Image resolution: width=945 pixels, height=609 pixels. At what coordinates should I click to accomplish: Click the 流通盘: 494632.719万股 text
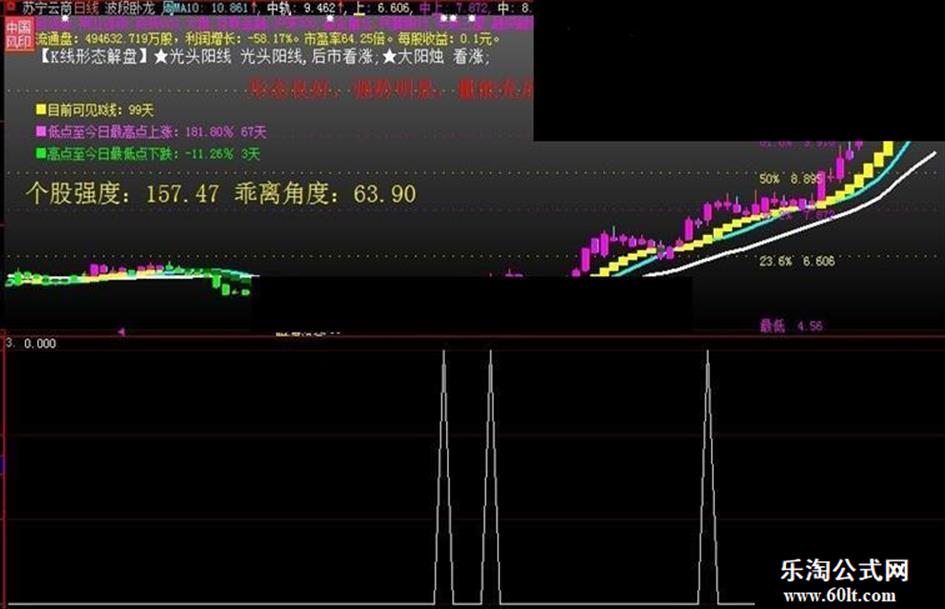point(108,39)
